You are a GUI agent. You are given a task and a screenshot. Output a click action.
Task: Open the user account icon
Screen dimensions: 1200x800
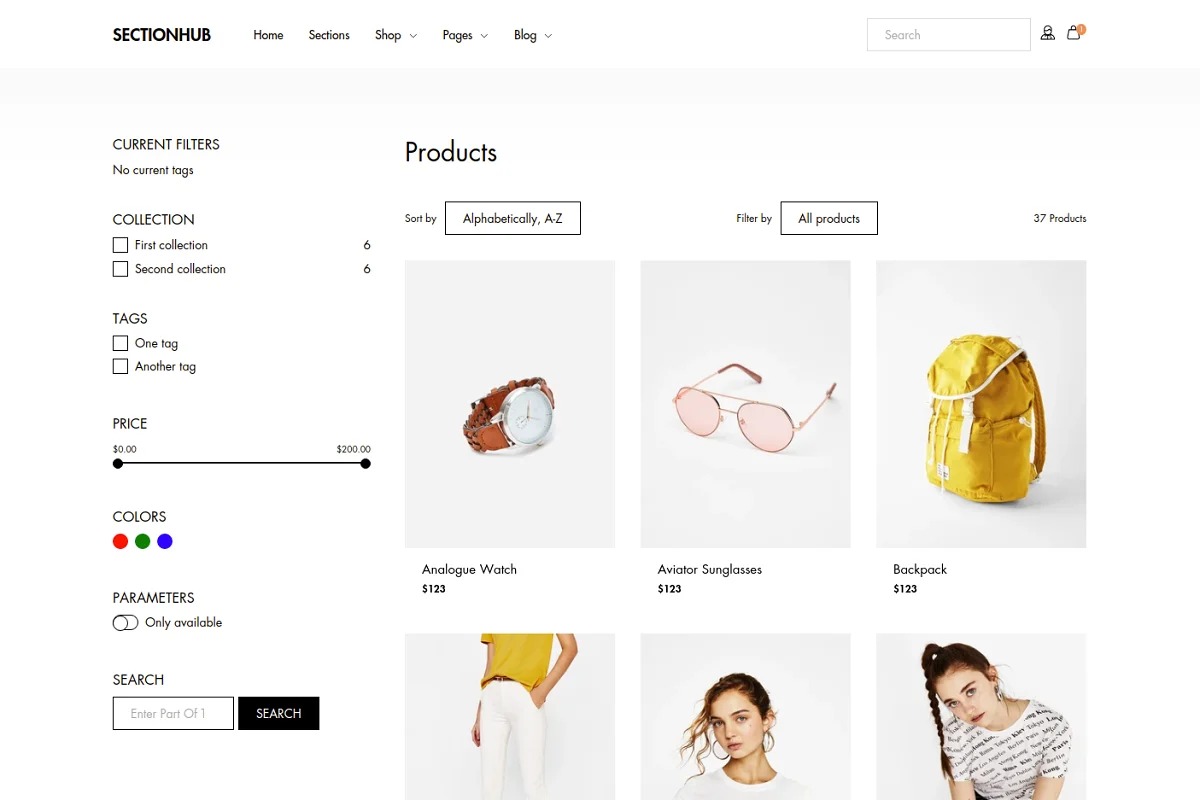coord(1047,33)
